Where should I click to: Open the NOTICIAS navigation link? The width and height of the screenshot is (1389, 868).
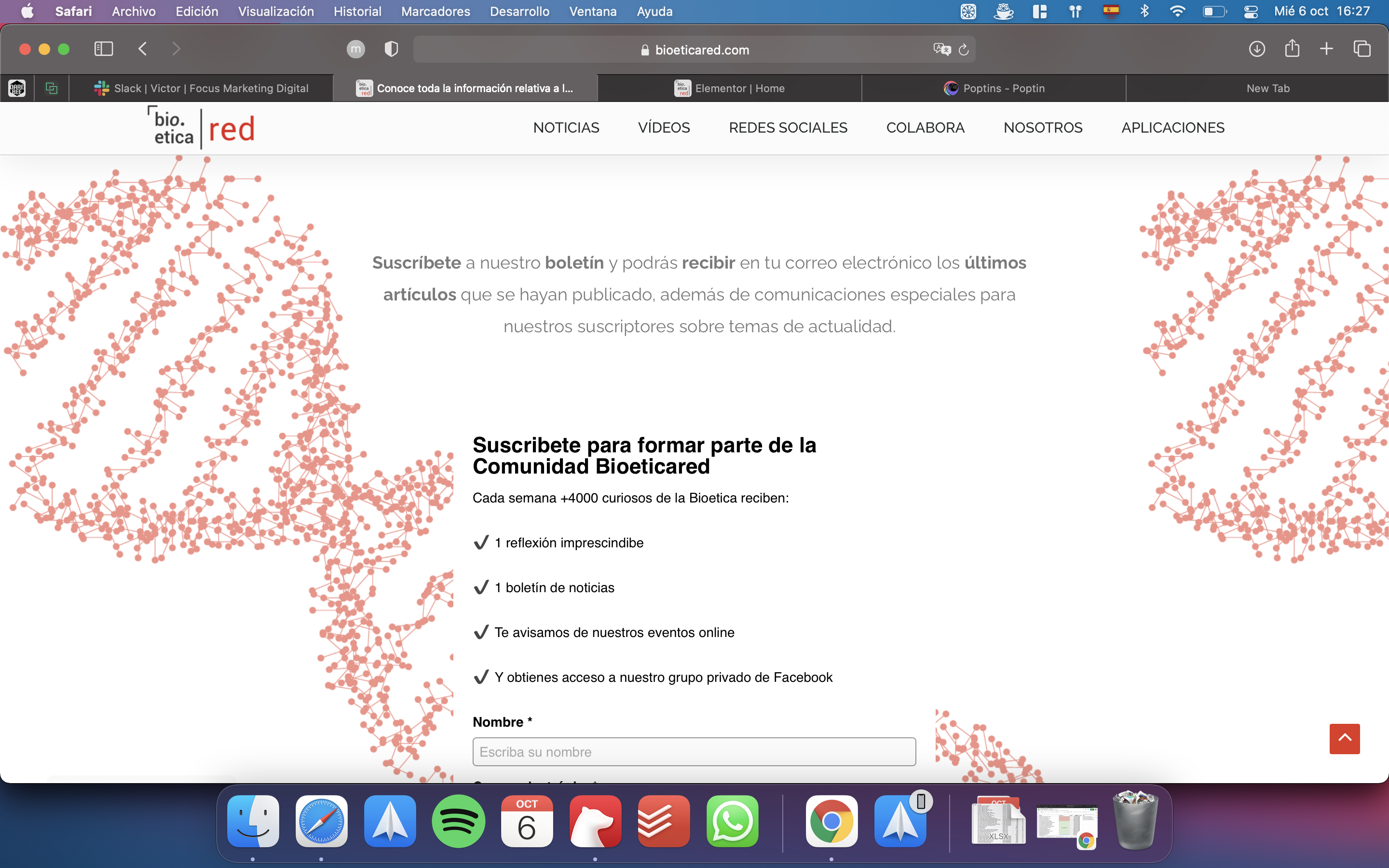(566, 127)
